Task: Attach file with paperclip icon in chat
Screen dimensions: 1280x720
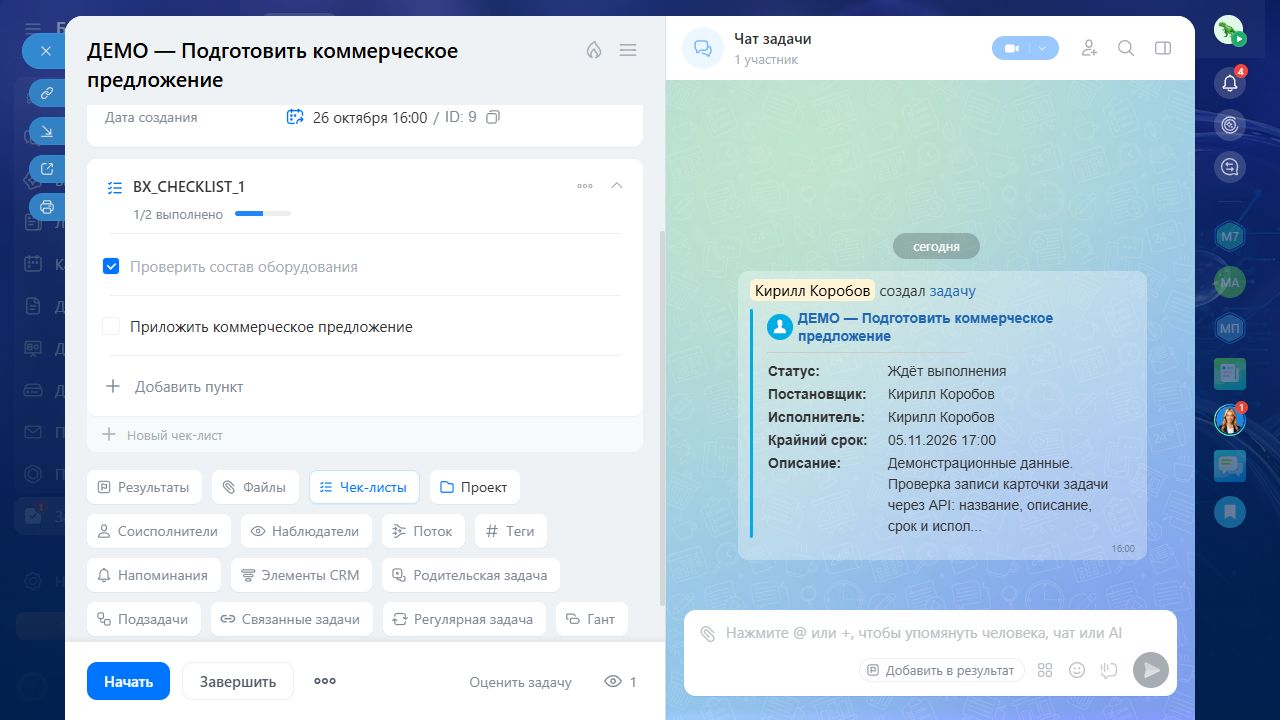Action: [x=708, y=633]
